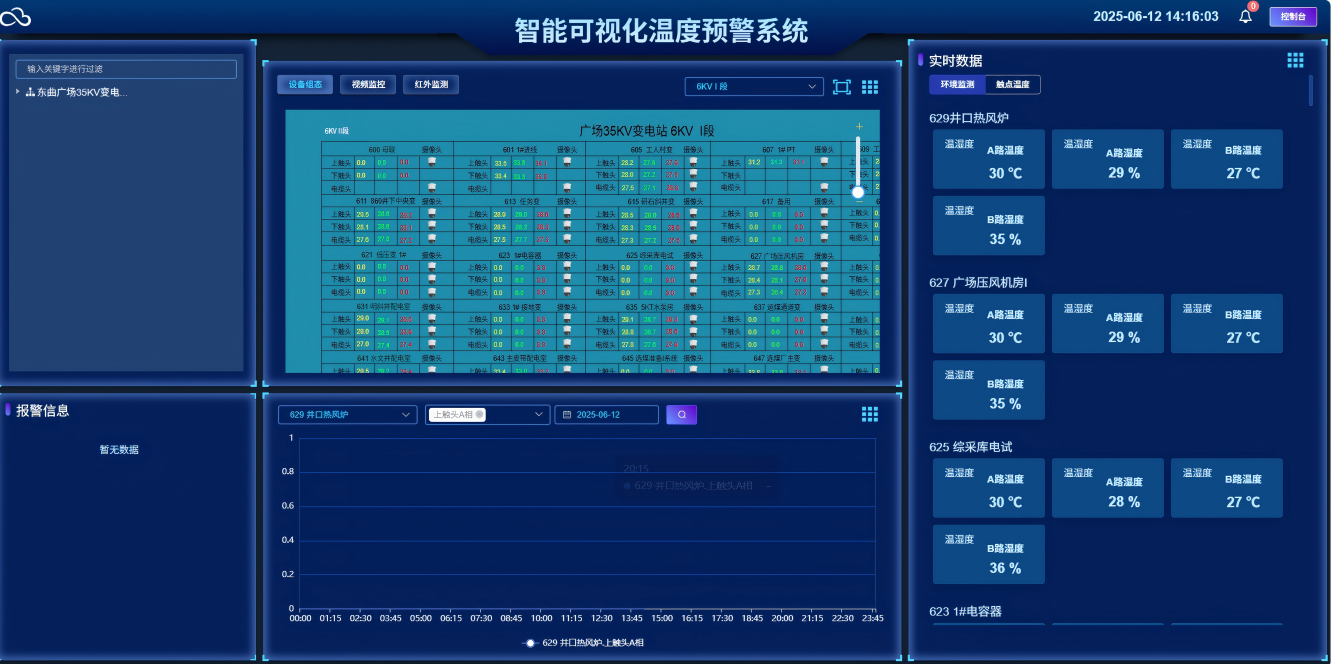Click the 报警信息 panel title
1332x664 pixels.
click(x=42, y=410)
